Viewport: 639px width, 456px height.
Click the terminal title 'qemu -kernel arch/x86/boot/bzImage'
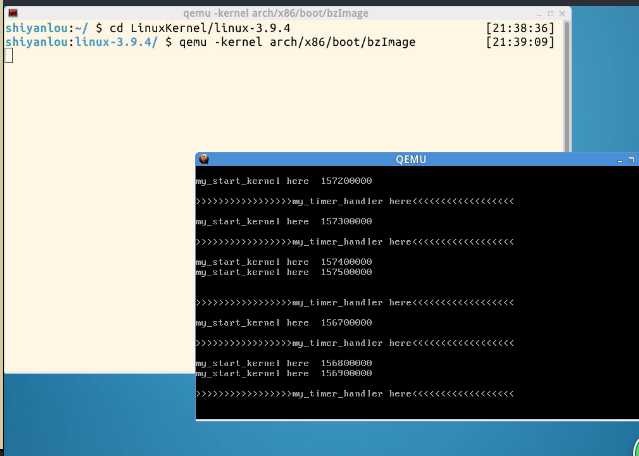coord(275,13)
